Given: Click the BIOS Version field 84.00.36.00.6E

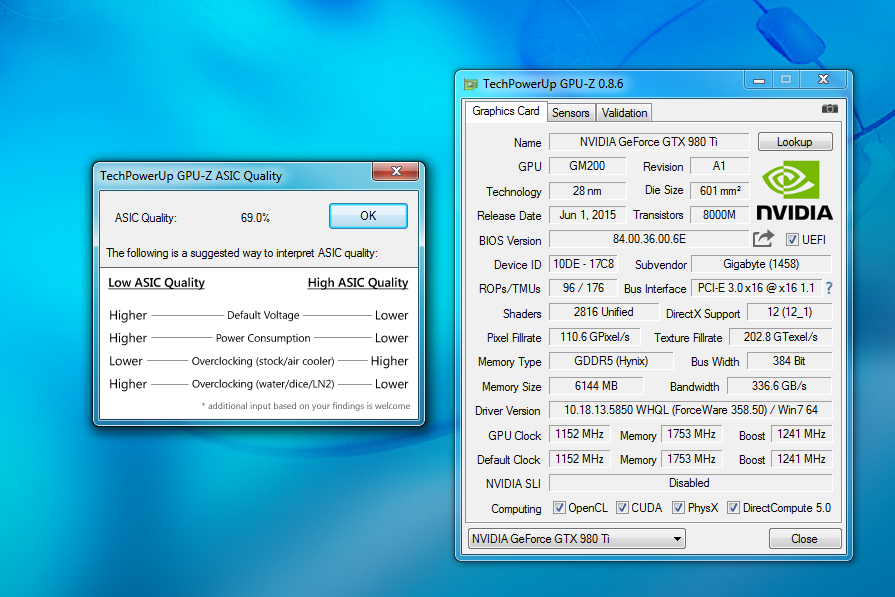Looking at the screenshot, I should (649, 239).
